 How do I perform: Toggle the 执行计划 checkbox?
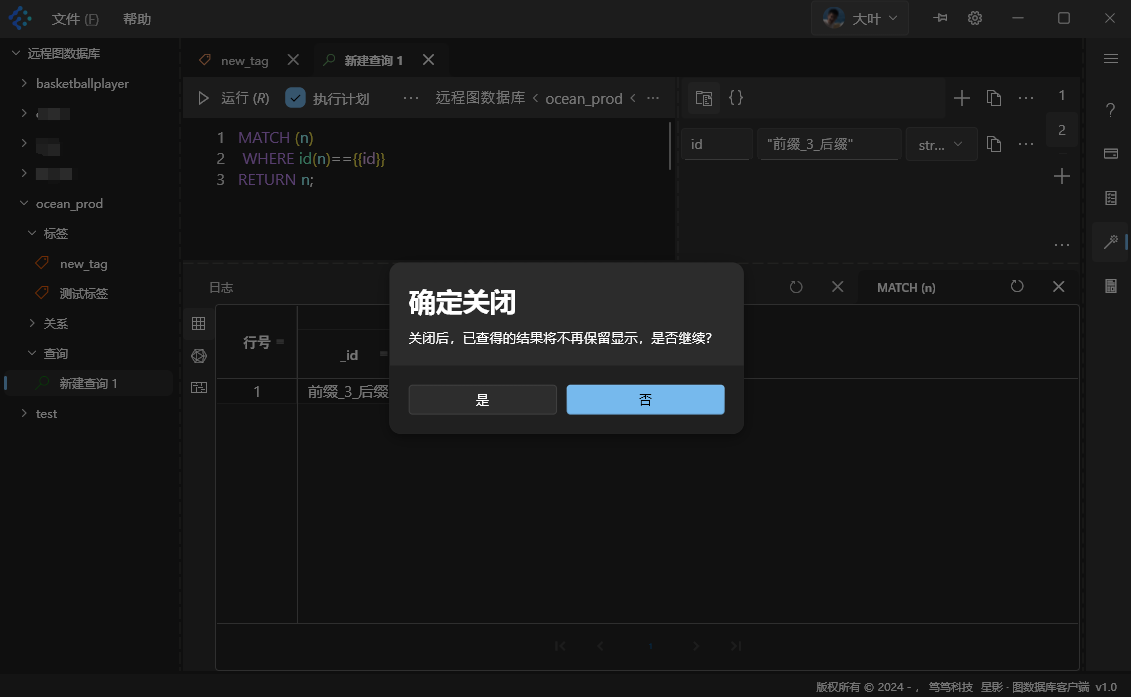pos(295,98)
